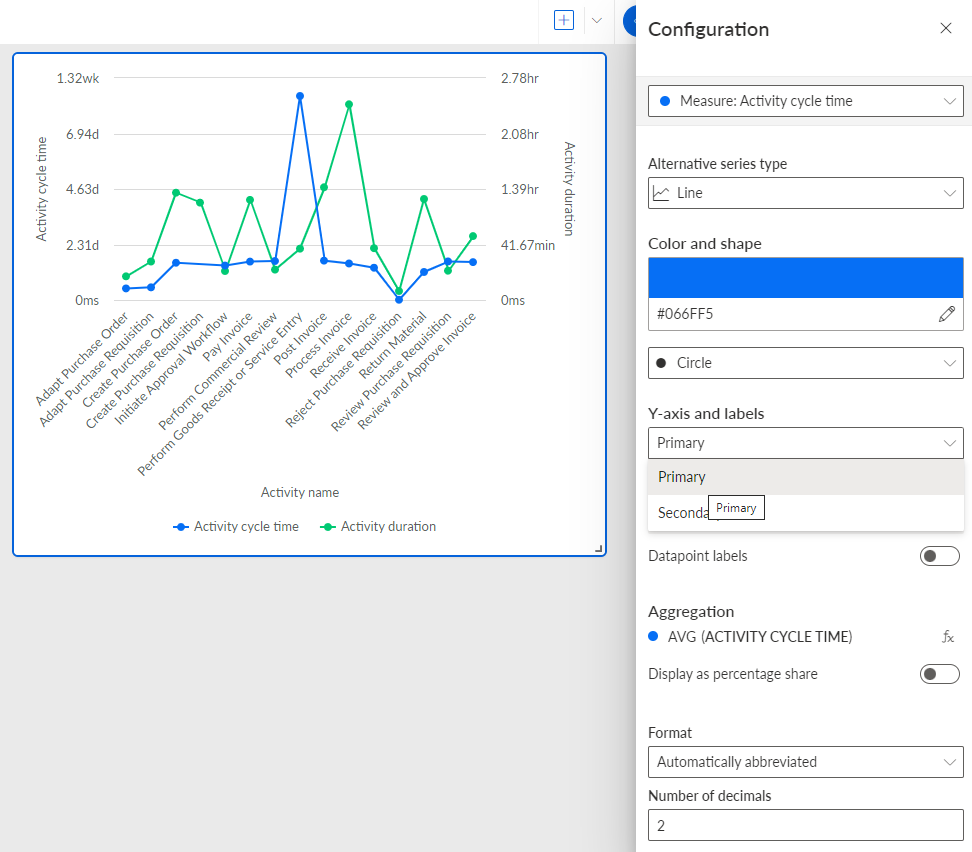Toggle the Datapoint labels switch
This screenshot has height=852, width=972.
pos(939,556)
